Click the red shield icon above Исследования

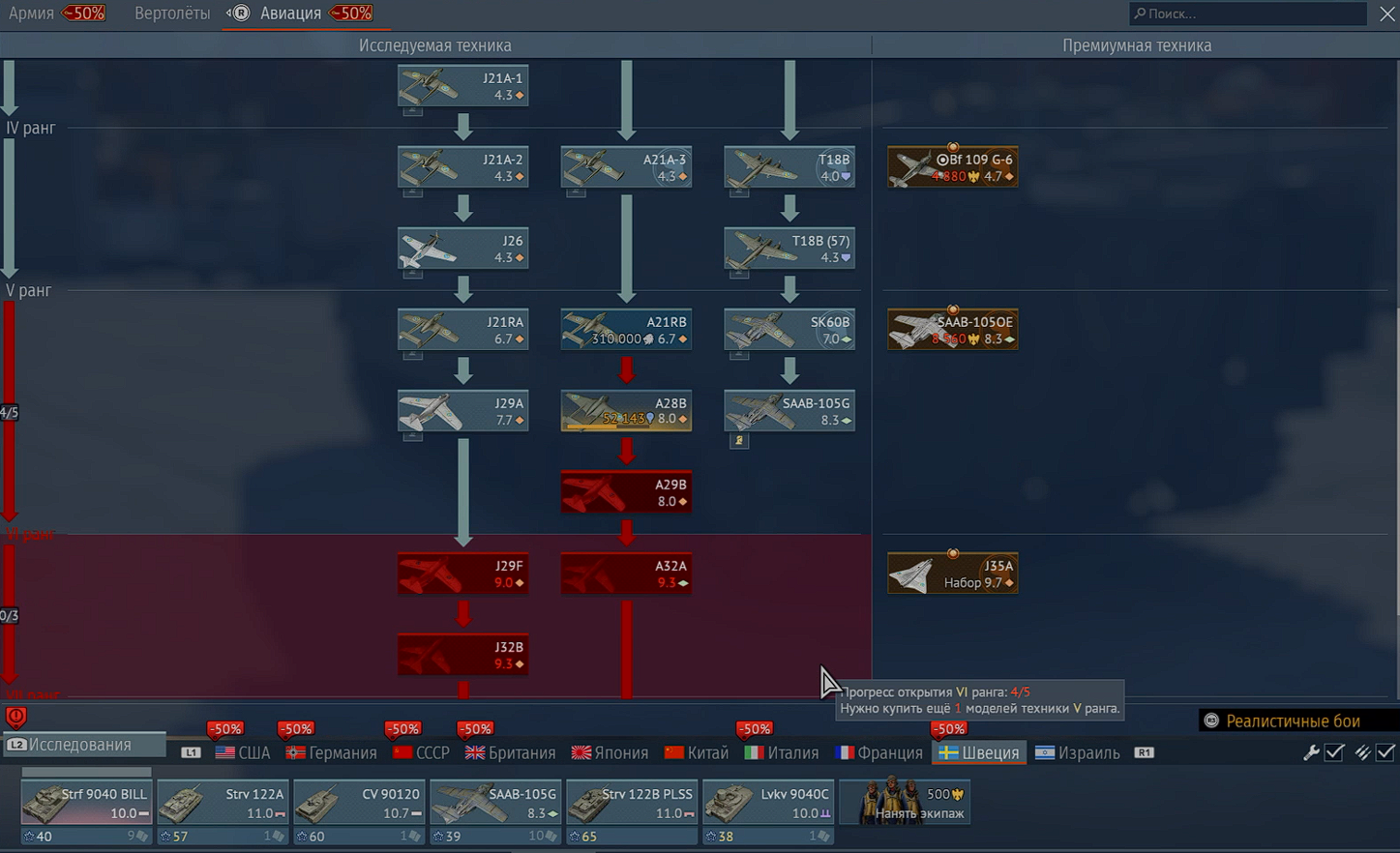pos(15,718)
